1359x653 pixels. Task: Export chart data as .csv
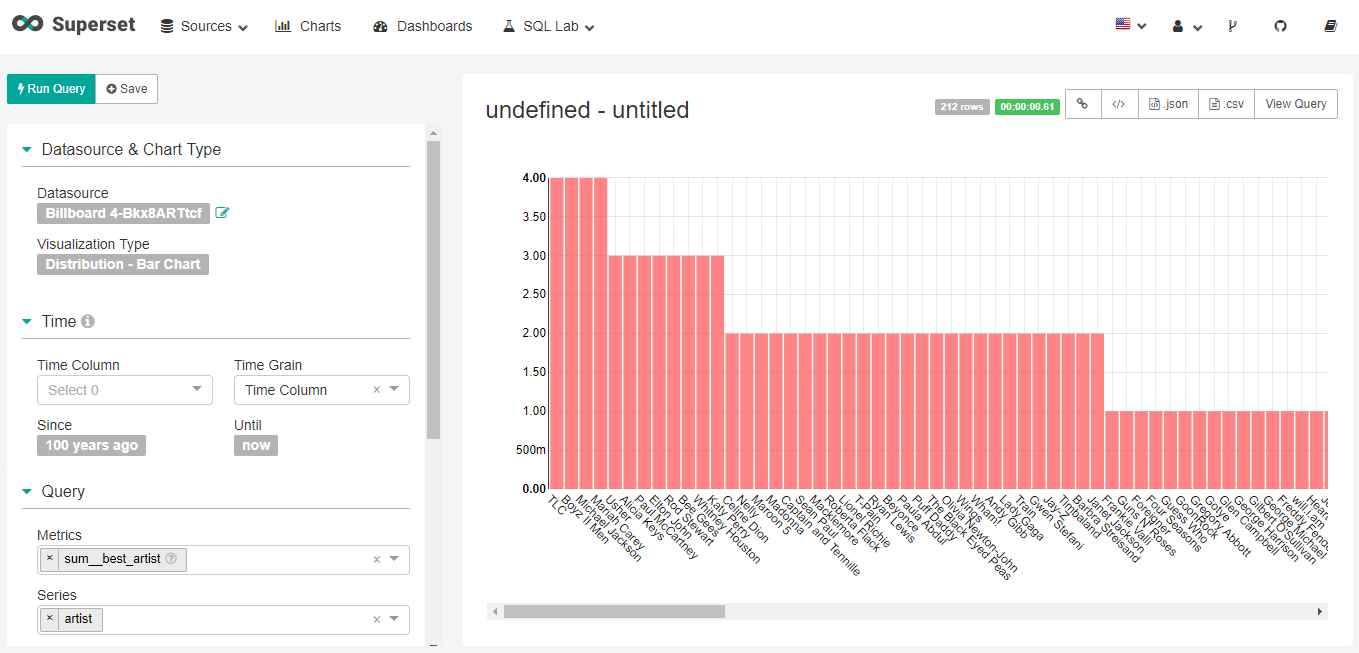(x=1226, y=104)
